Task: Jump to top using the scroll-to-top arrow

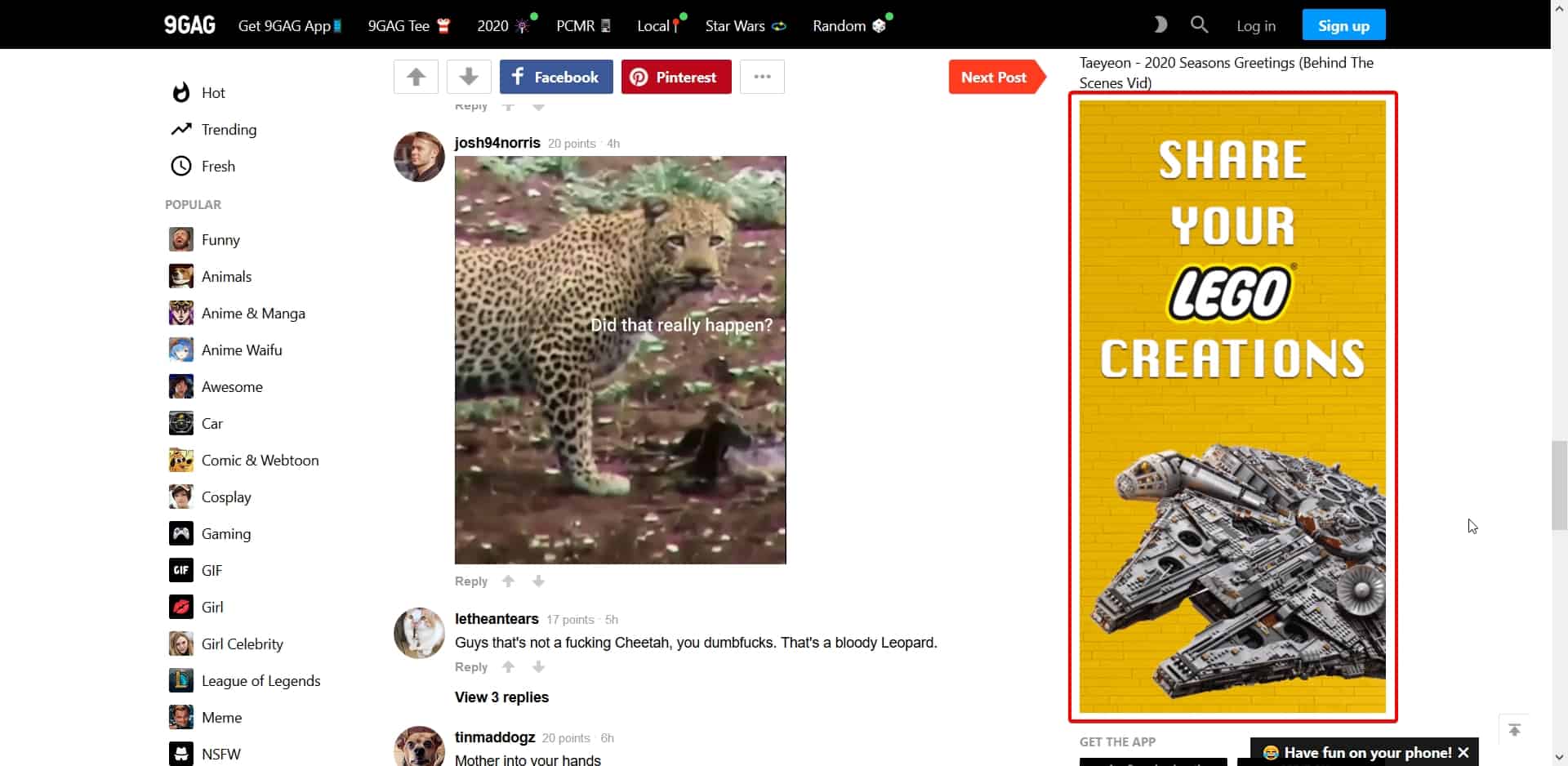Action: click(x=1514, y=730)
